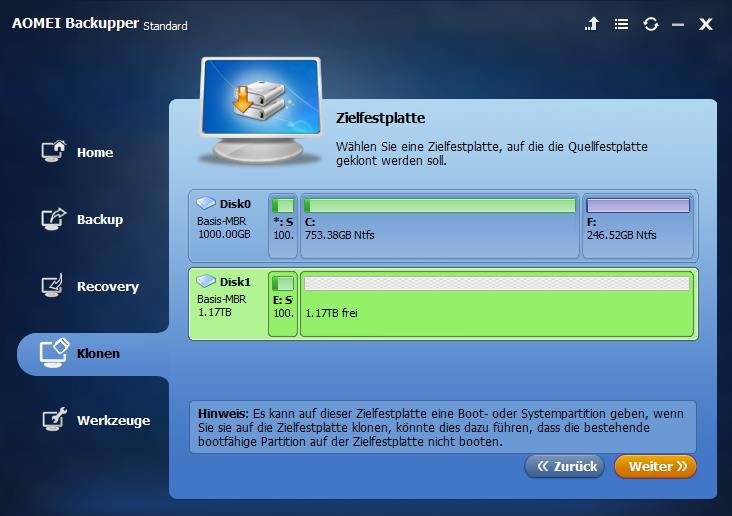Viewport: 732px width, 516px height.
Task: Click the C: 753.38GB Ntfs partition
Action: [440, 226]
